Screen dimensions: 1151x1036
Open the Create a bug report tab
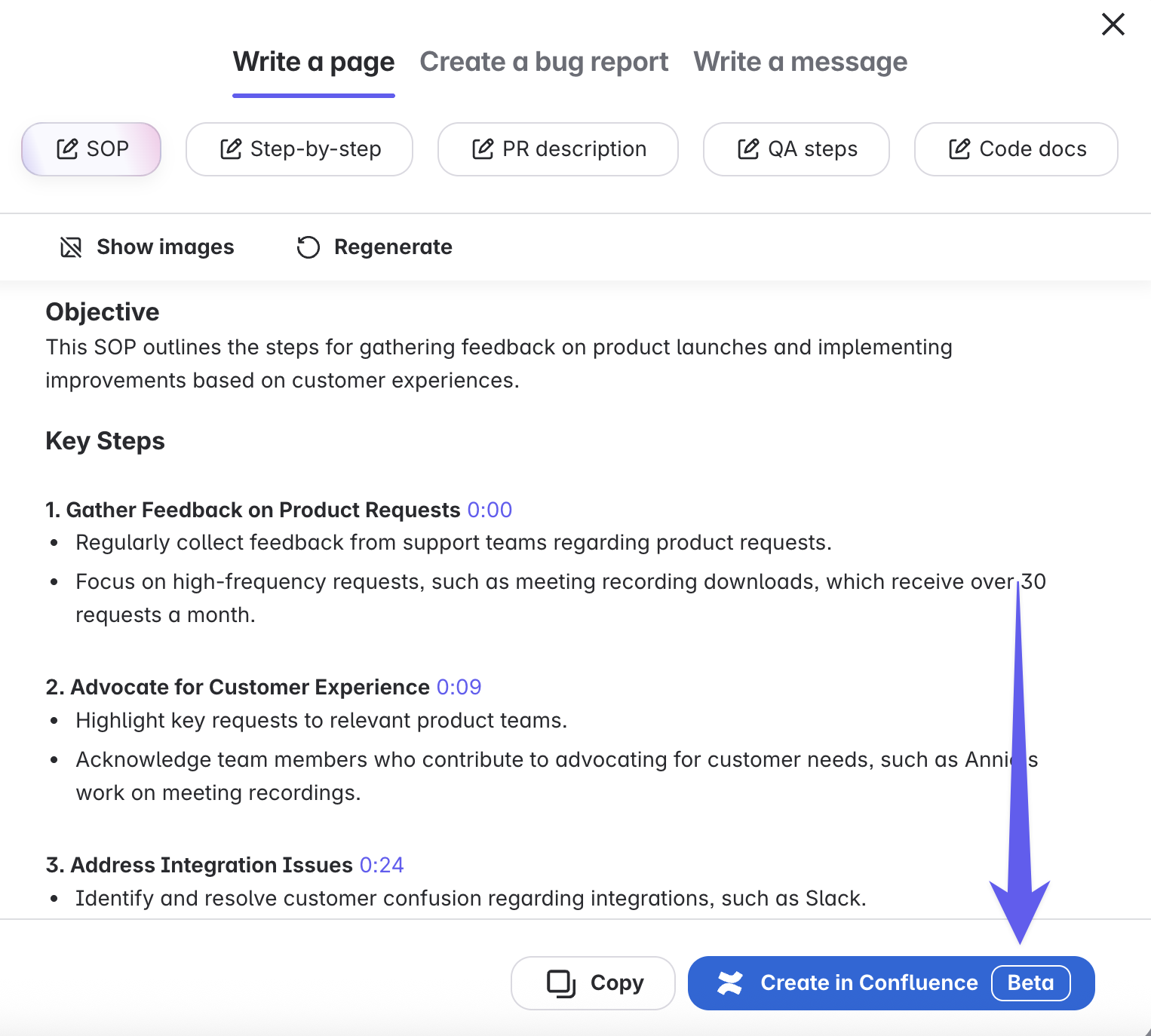click(x=544, y=62)
